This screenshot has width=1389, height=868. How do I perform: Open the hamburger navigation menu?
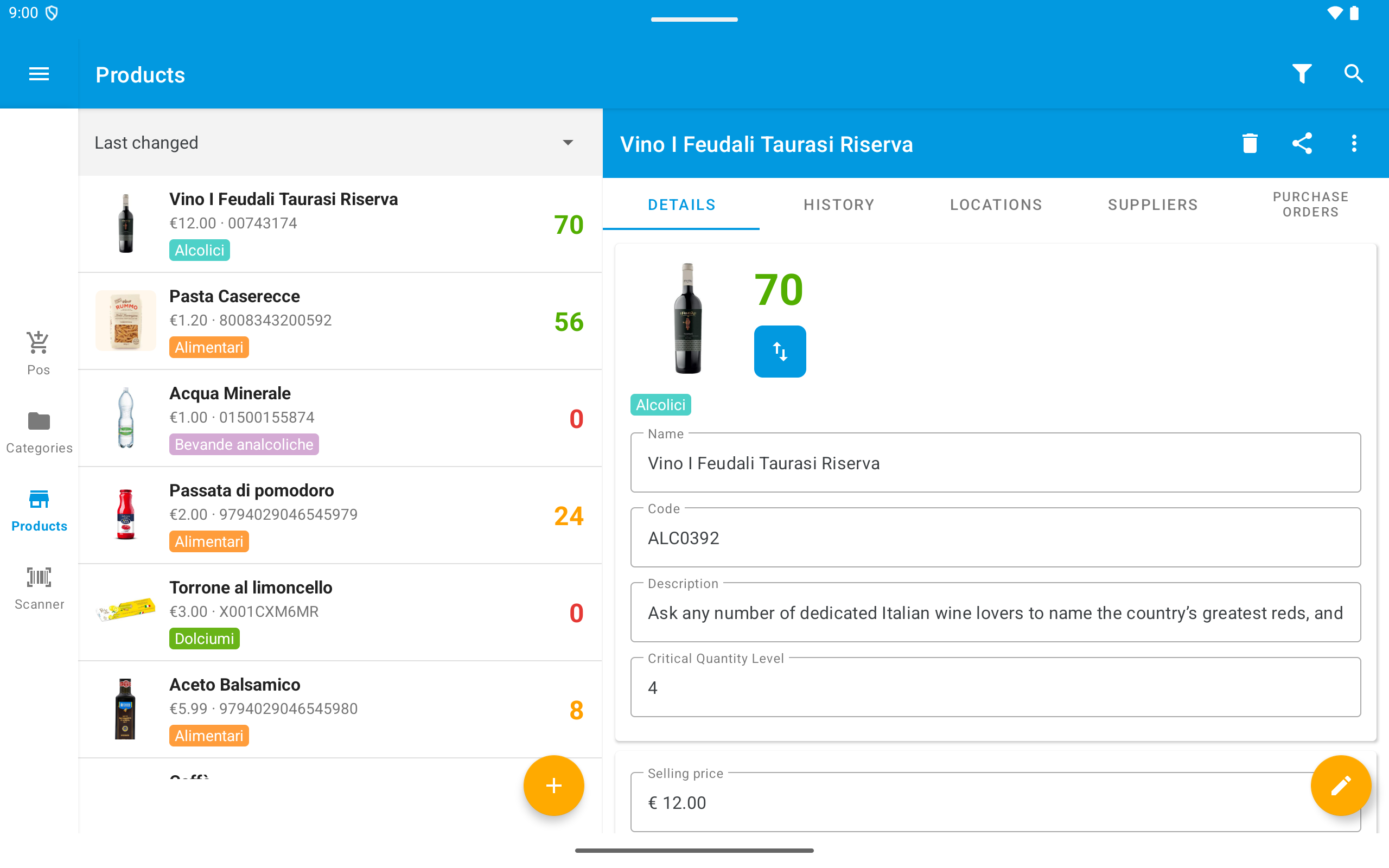(39, 74)
